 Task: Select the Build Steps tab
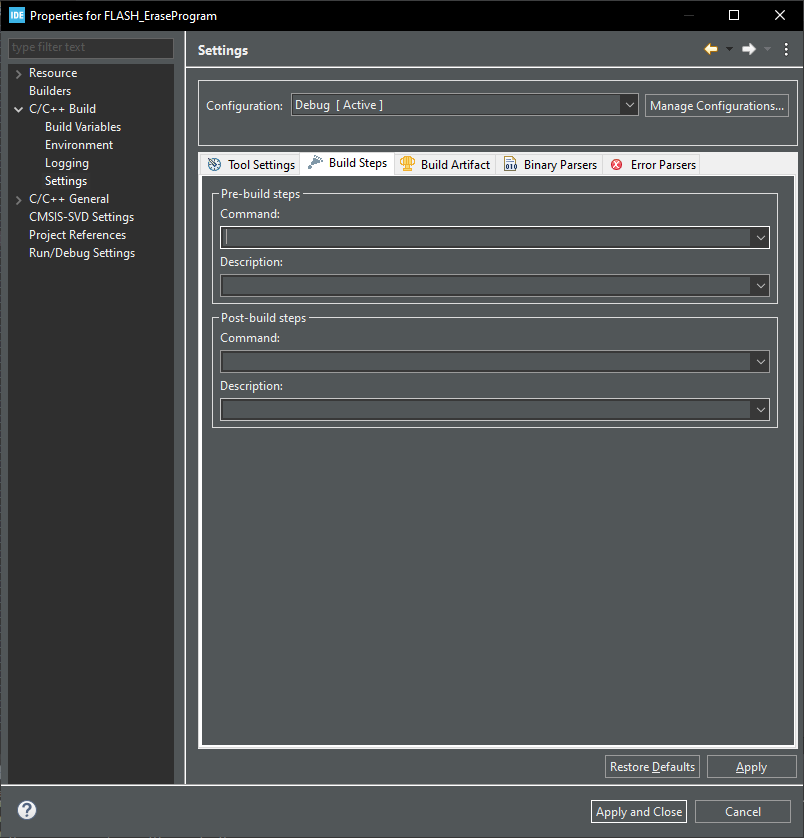347,163
